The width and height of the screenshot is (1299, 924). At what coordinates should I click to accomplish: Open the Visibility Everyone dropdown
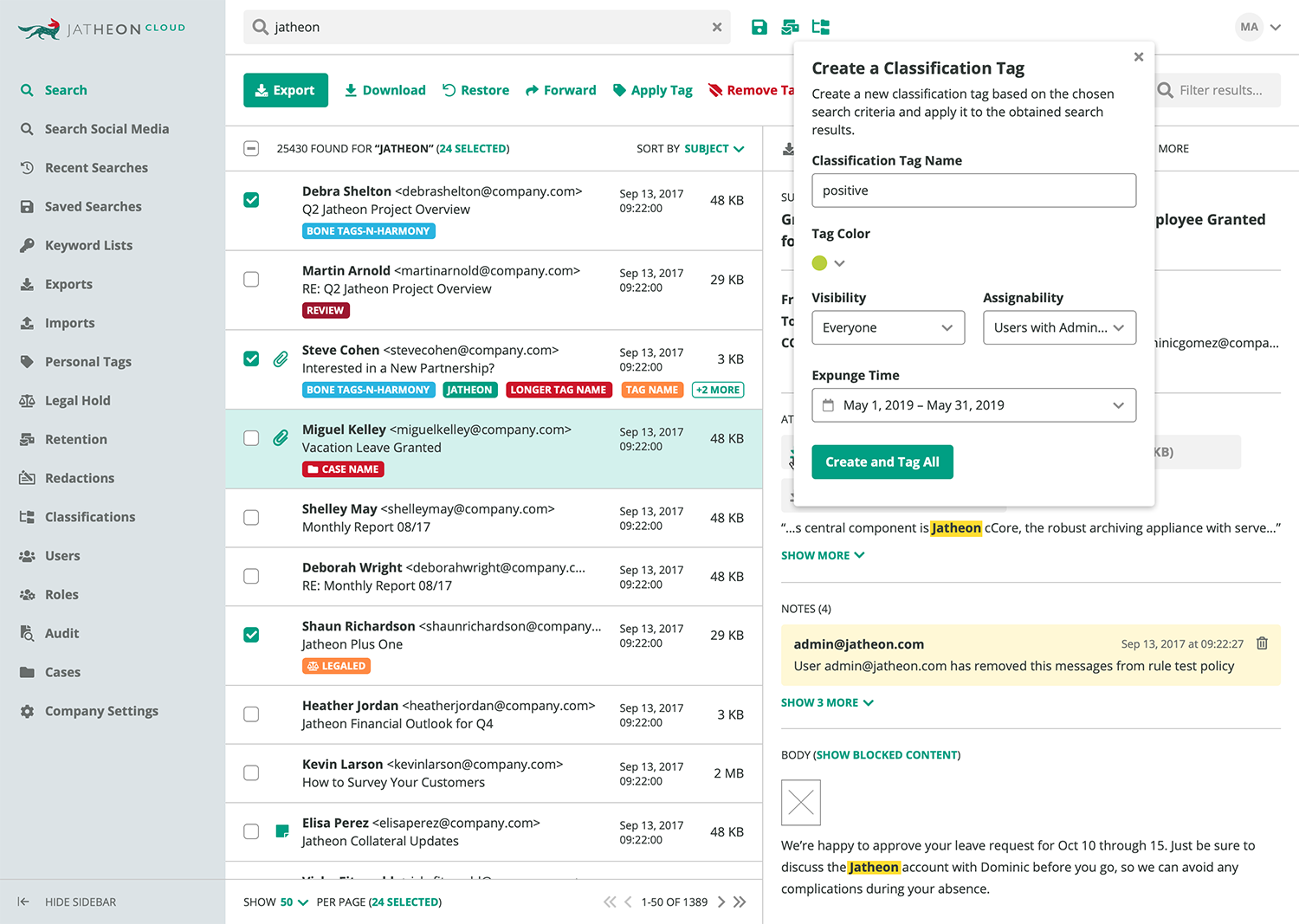click(x=888, y=327)
